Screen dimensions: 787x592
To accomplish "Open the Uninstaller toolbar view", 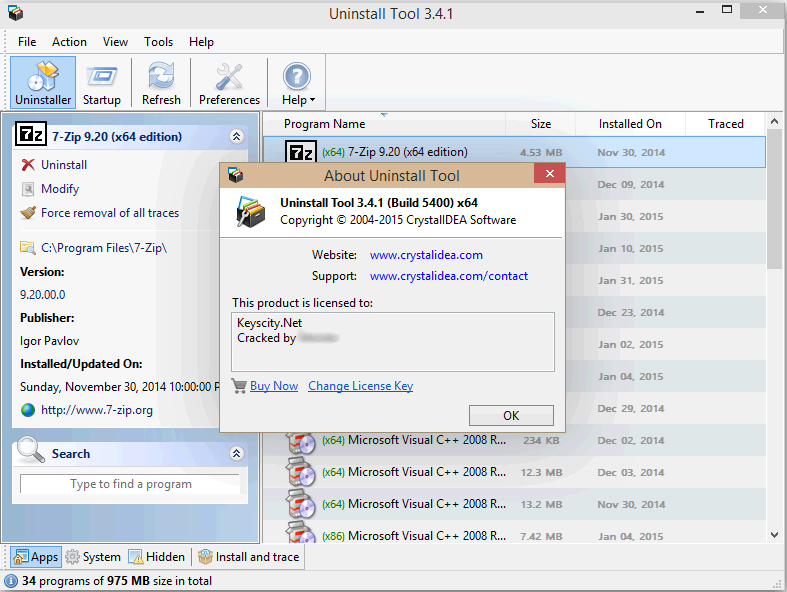I will coord(43,82).
